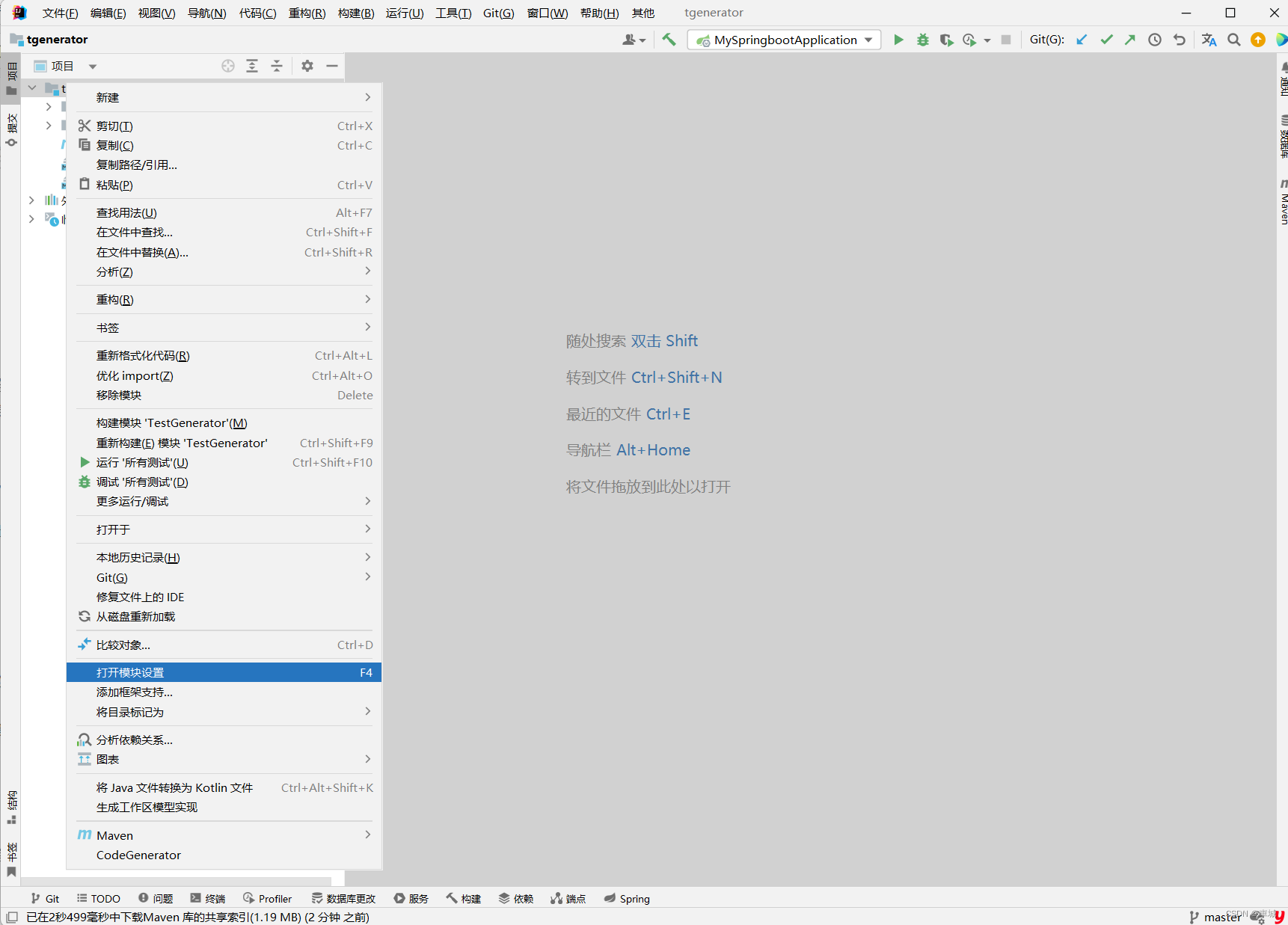Open the Profiler tool window

click(x=268, y=898)
